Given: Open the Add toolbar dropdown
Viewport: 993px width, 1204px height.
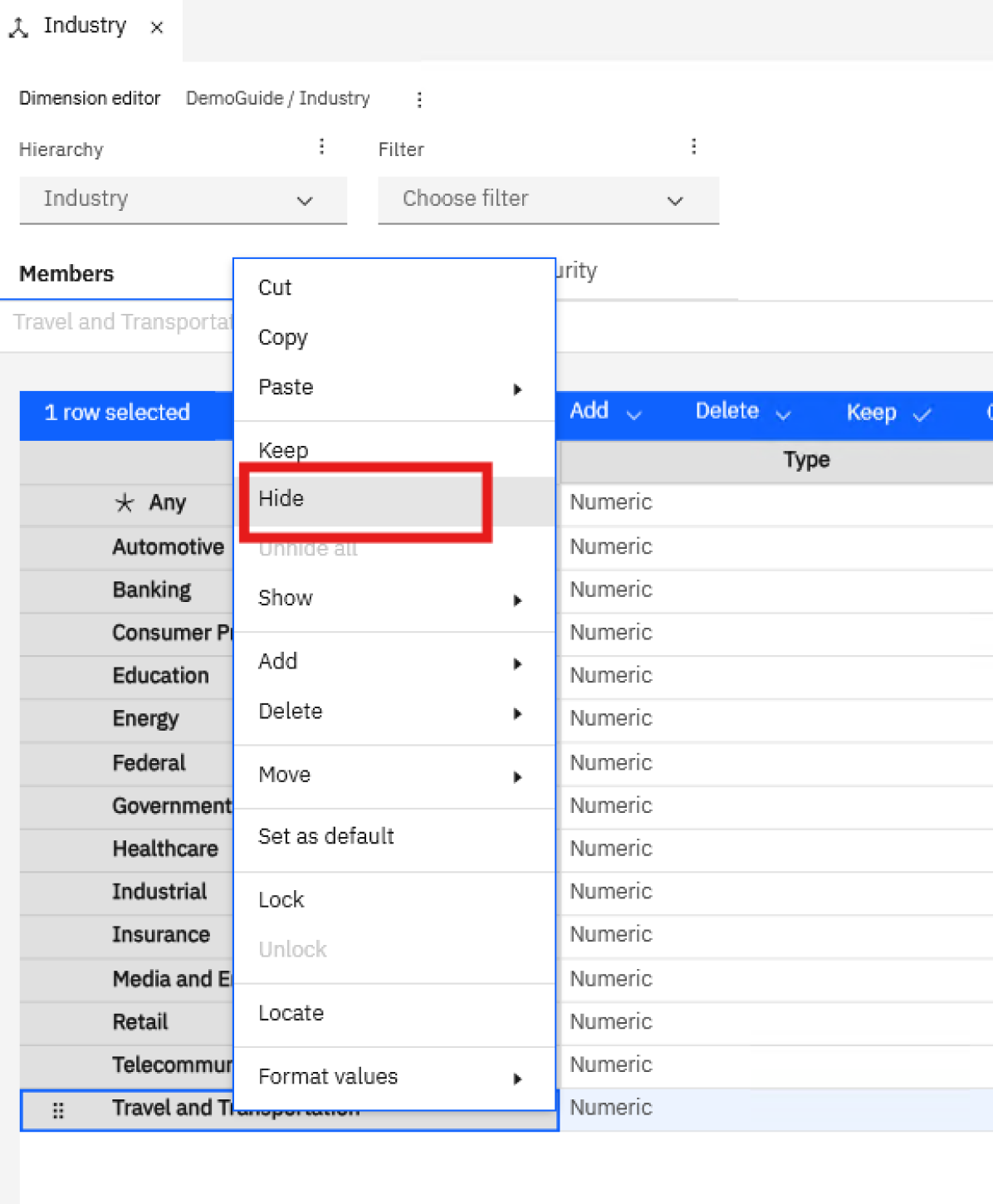Looking at the screenshot, I should pyautogui.click(x=605, y=412).
